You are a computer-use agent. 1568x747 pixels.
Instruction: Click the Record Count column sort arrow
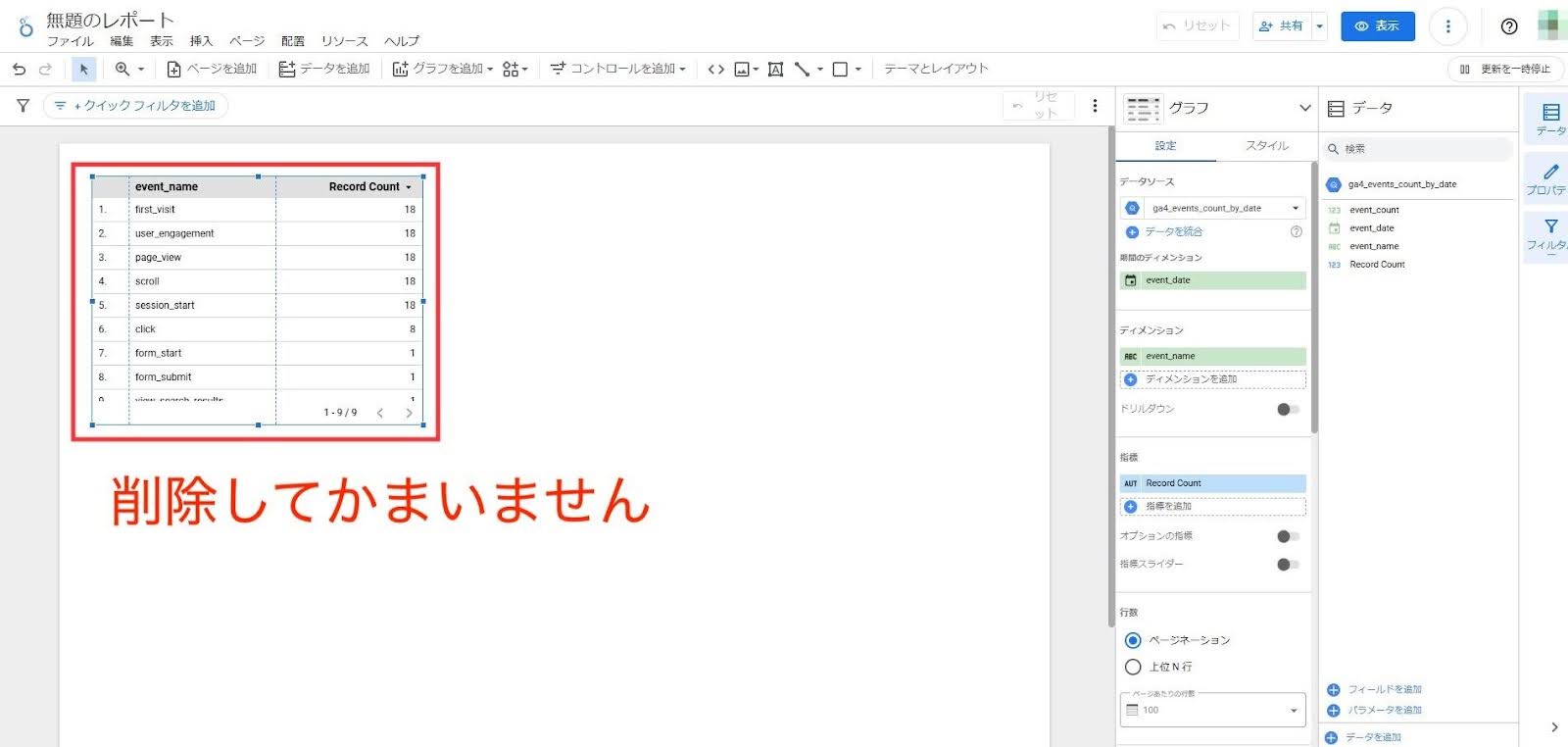(409, 187)
